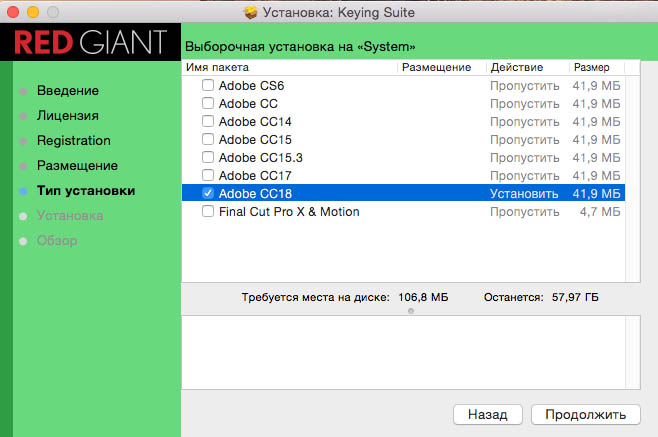Select the Тип установки step in sidebar
Viewport: 658px width, 437px height.
[x=86, y=191]
